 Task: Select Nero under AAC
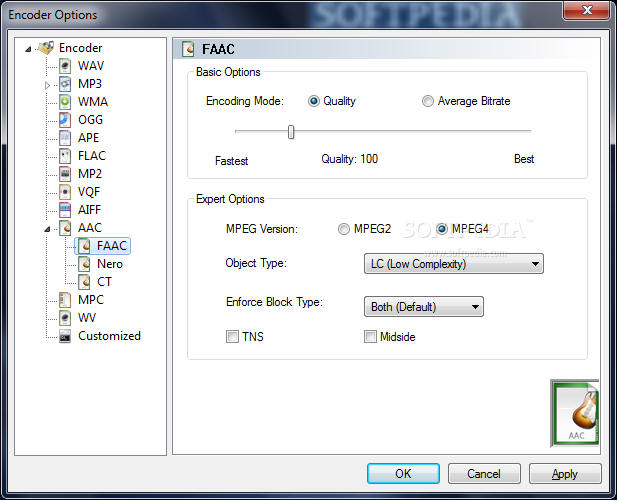(x=110, y=264)
